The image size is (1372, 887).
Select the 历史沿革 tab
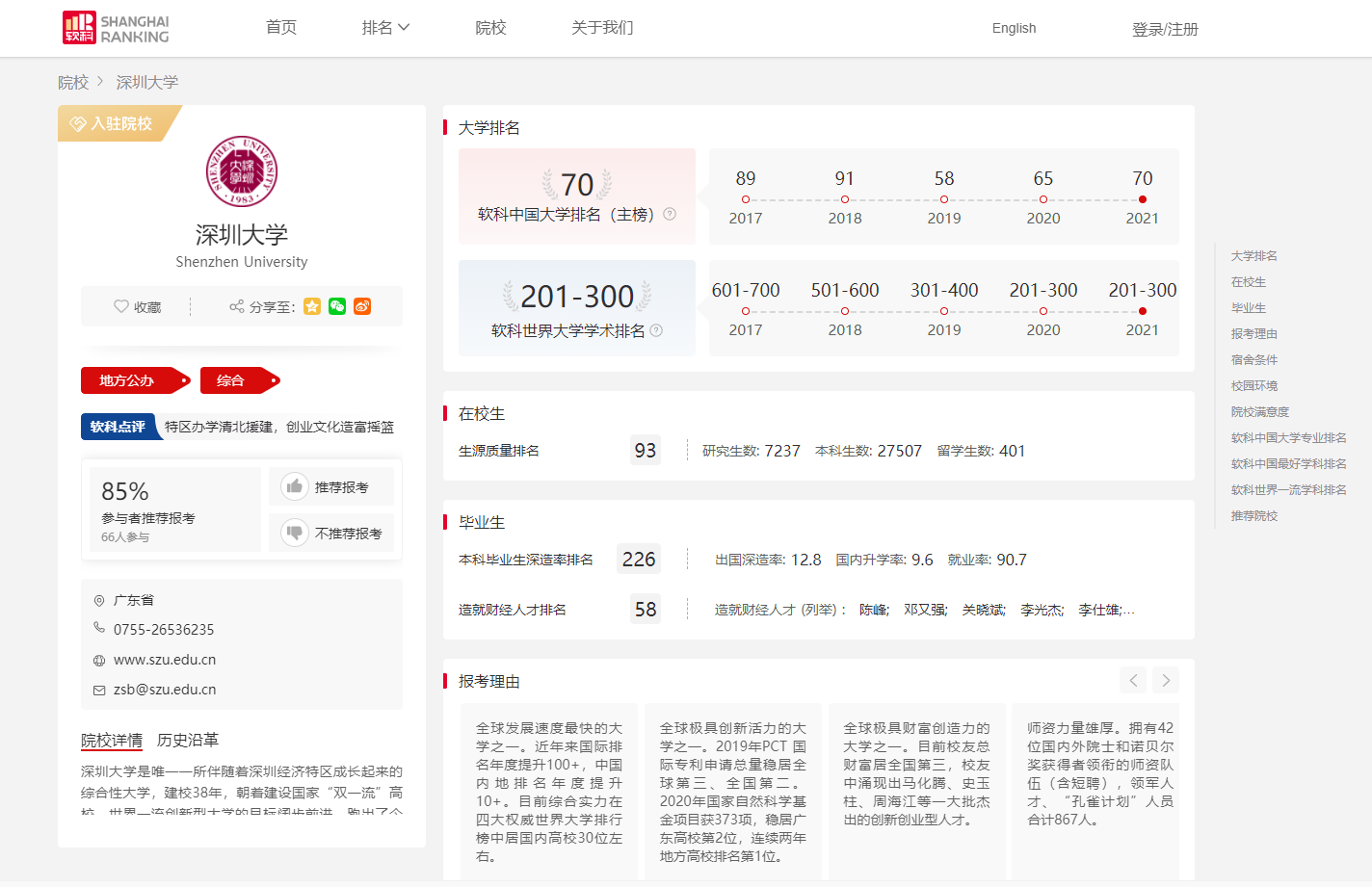pos(188,740)
